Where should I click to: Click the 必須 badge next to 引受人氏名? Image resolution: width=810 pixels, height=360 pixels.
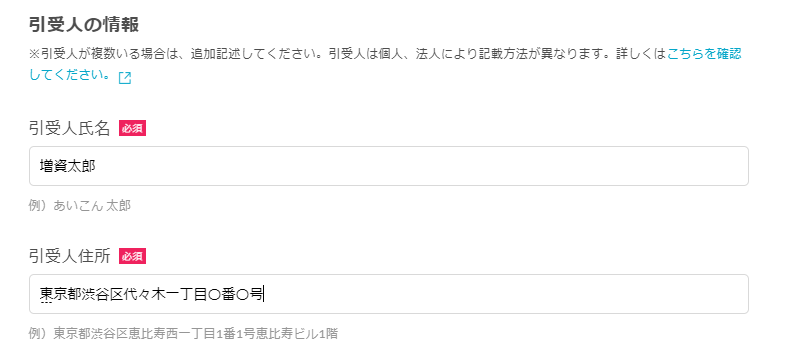(132, 128)
